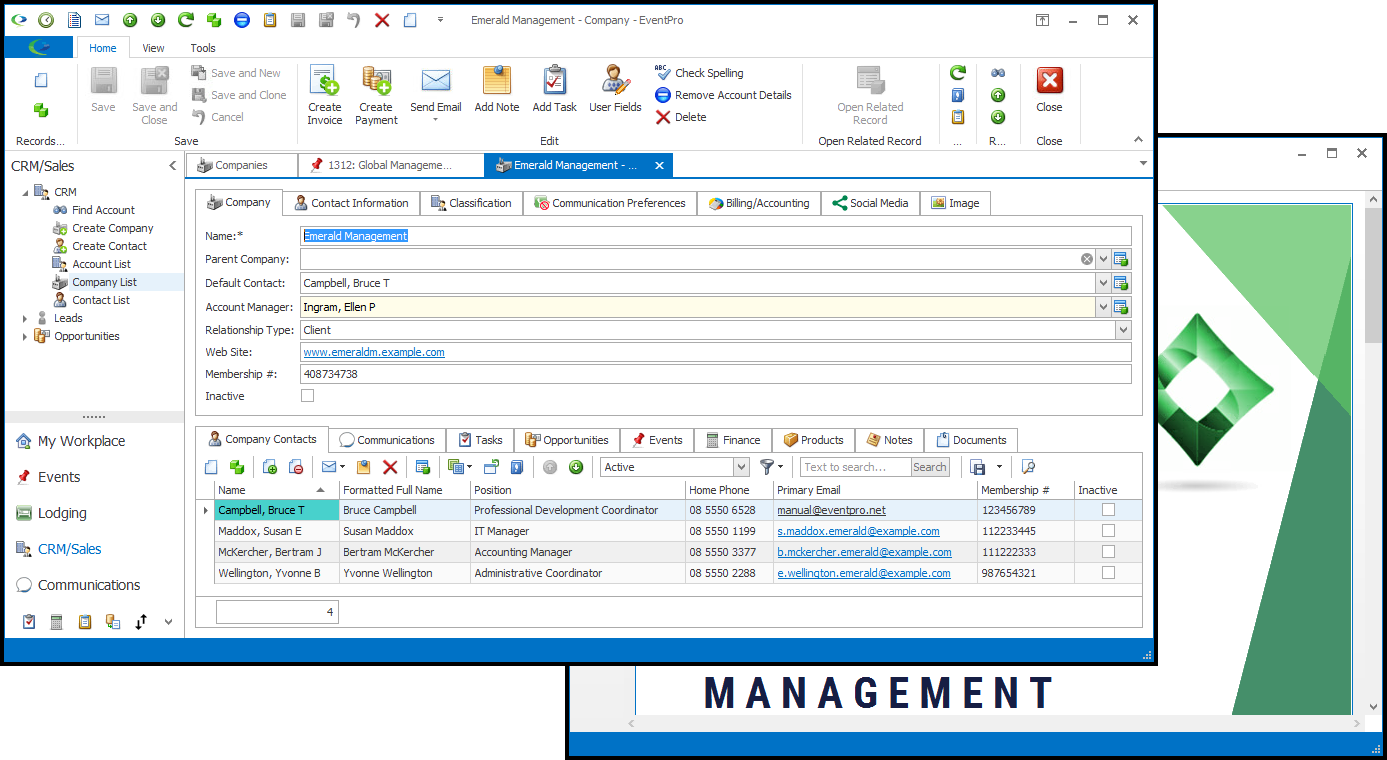The image size is (1387, 760).
Task: Toggle Inactive checkbox for Wellington, Yvonne B
Action: [1108, 573]
